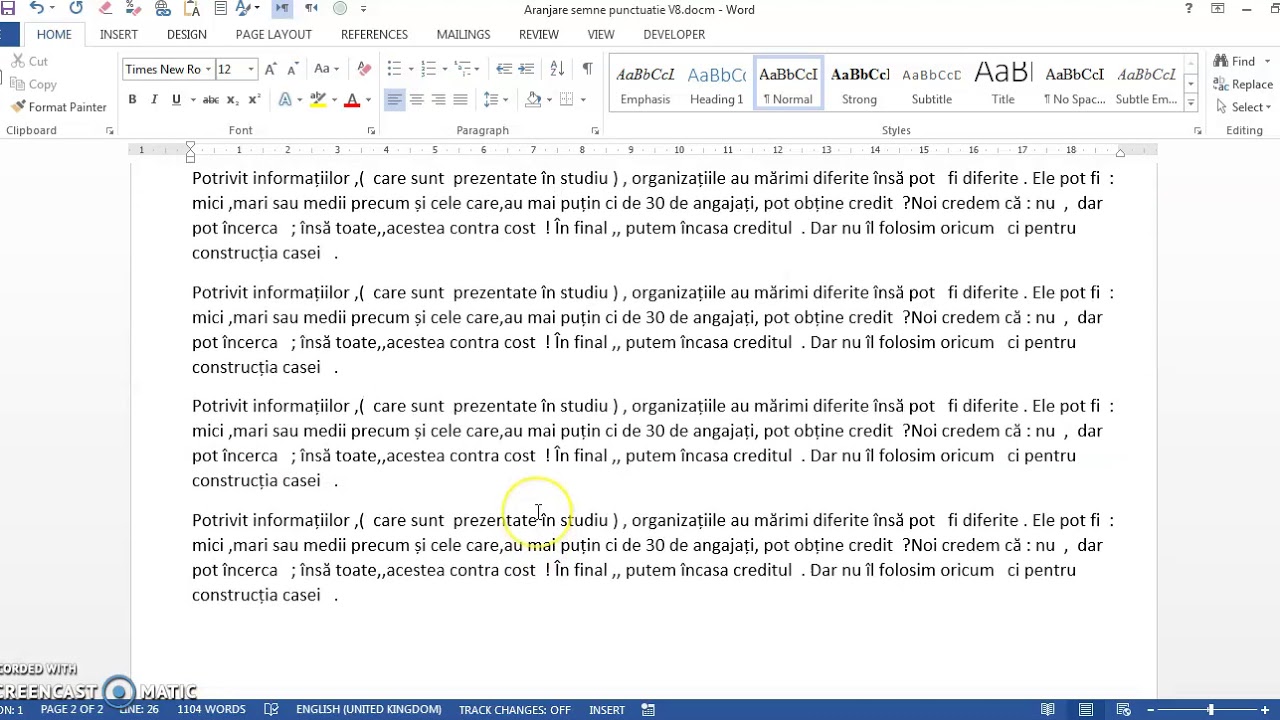Apply superscript formatting
The image size is (1280, 720).
pyautogui.click(x=254, y=100)
